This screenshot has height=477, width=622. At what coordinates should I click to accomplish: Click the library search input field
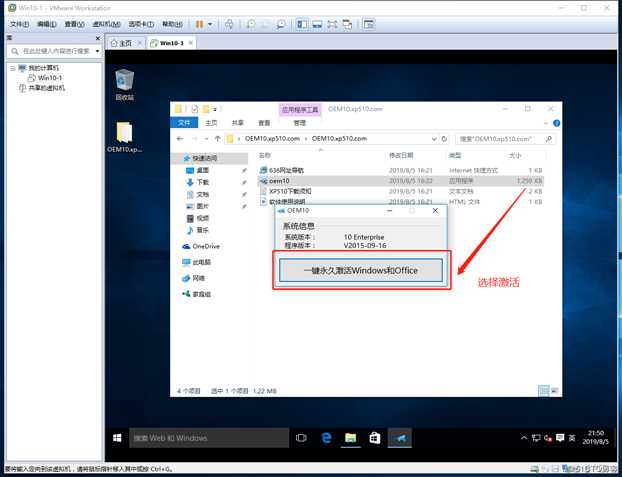[56, 51]
